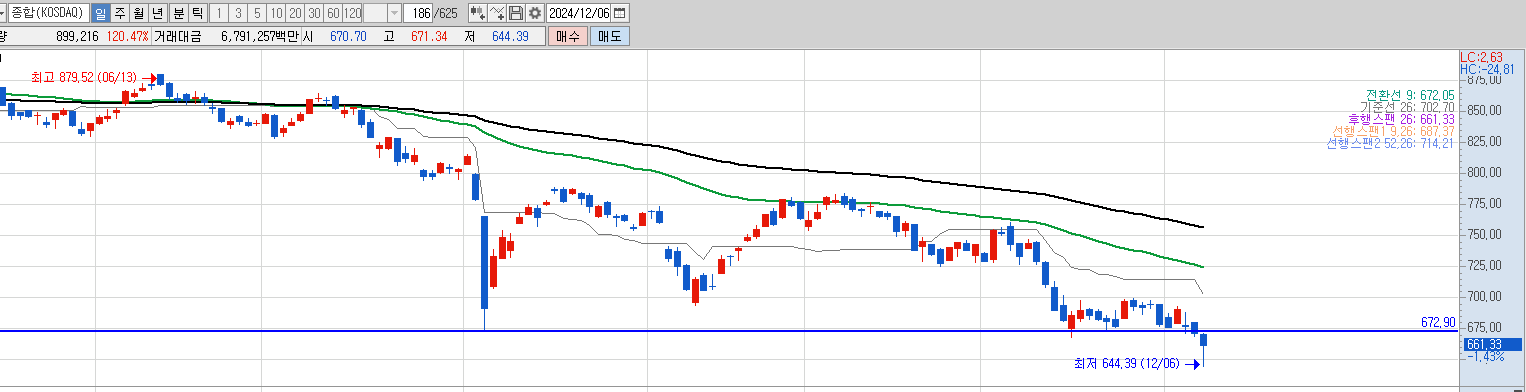This screenshot has height=392, width=1526.
Task: Click the add candlestick chart icon
Action: pyautogui.click(x=478, y=13)
